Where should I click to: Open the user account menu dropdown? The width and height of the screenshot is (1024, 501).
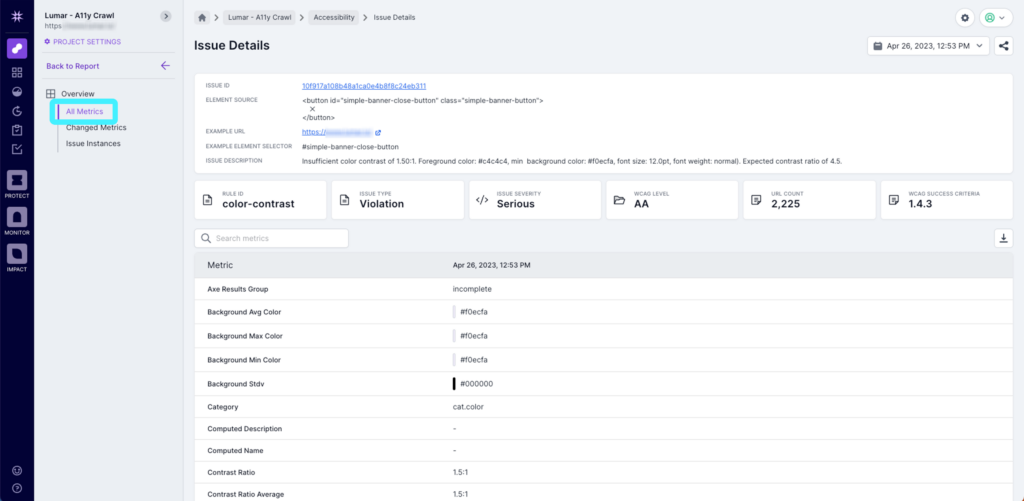point(996,18)
